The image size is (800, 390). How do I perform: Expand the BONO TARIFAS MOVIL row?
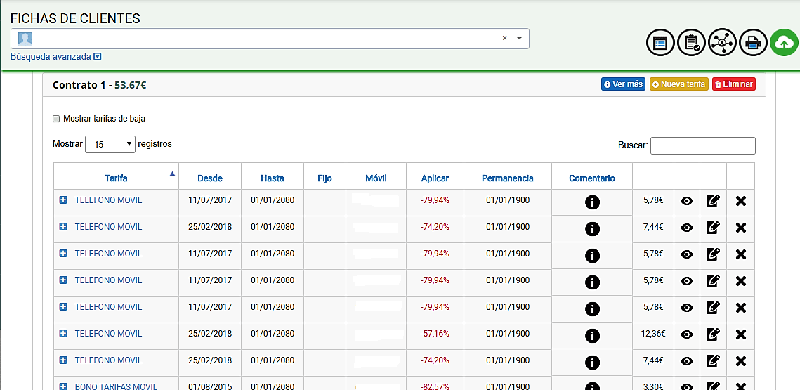pos(63,386)
